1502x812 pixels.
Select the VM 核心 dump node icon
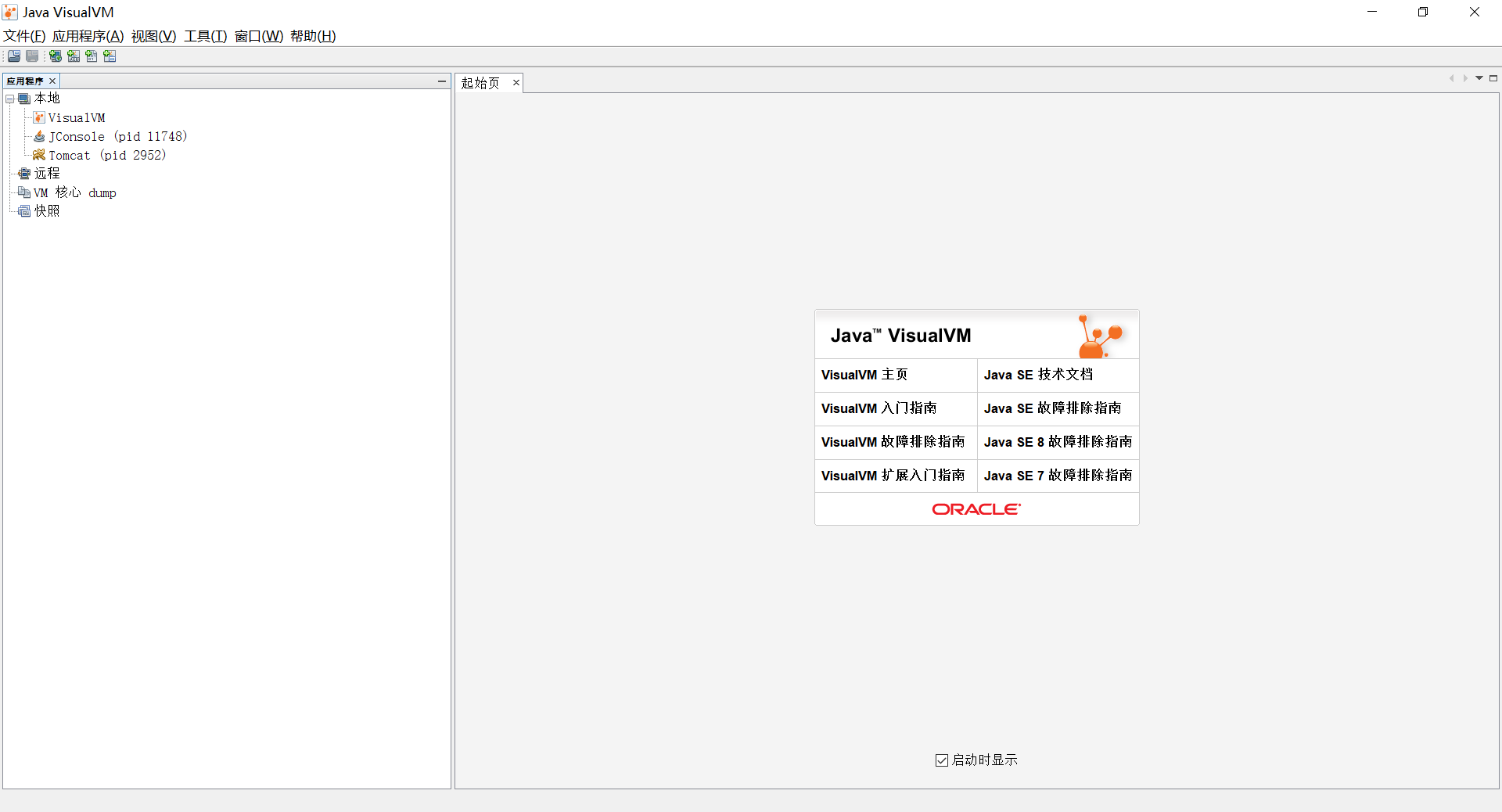[24, 192]
